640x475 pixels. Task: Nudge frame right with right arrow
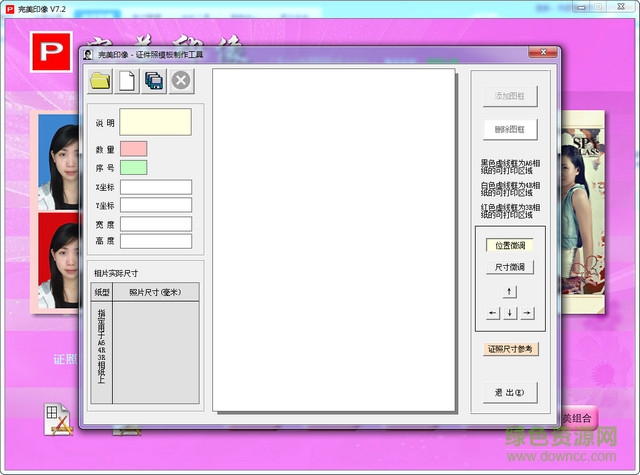(x=527, y=313)
